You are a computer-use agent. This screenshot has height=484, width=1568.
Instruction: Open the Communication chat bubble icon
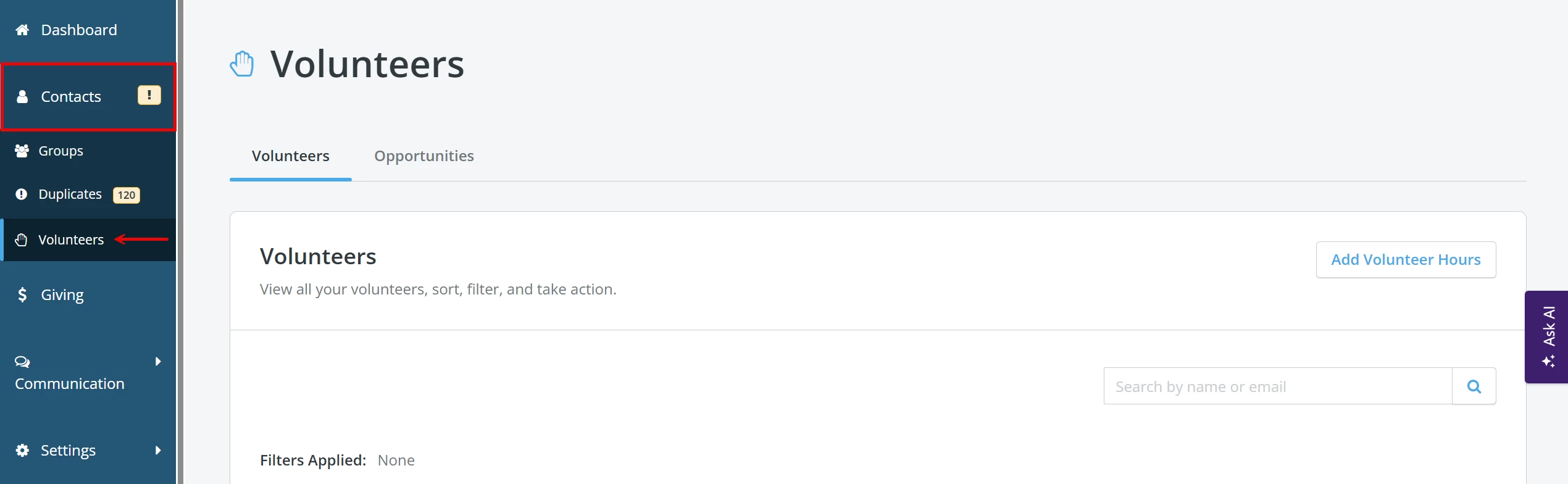click(22, 362)
